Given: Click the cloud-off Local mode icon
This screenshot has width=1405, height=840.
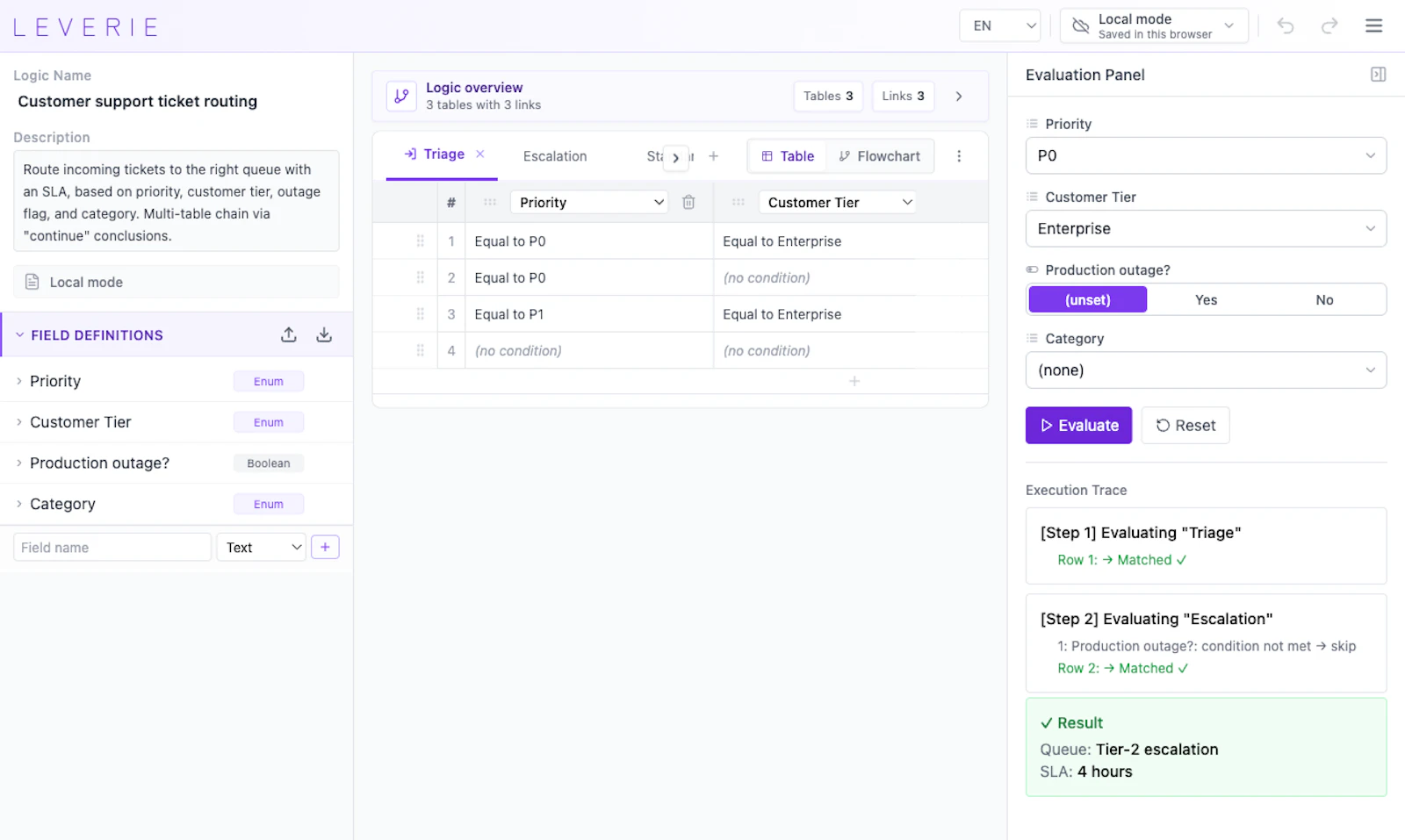Looking at the screenshot, I should point(1081,25).
